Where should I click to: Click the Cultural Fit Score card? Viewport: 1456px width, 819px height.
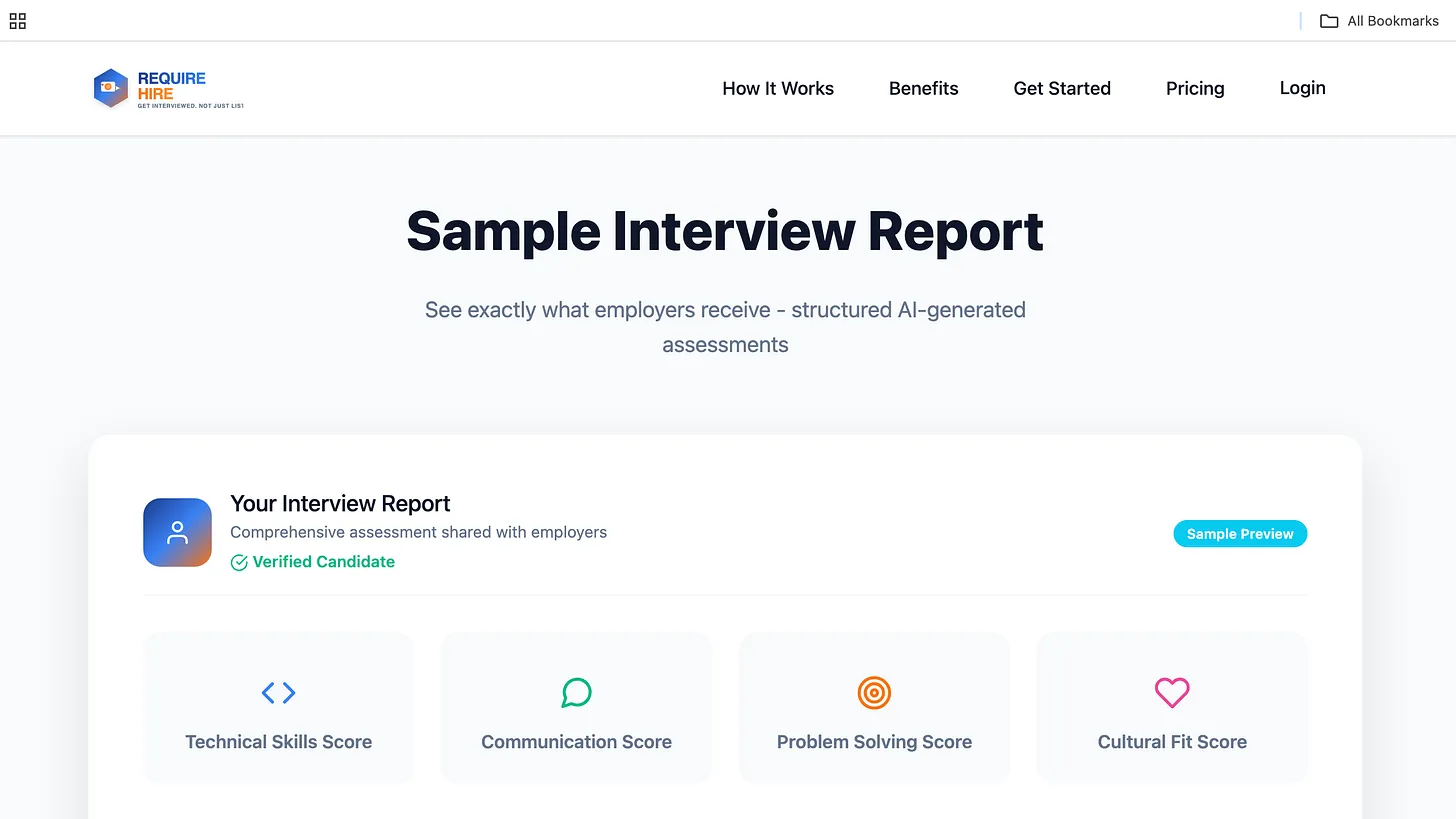tap(1171, 706)
